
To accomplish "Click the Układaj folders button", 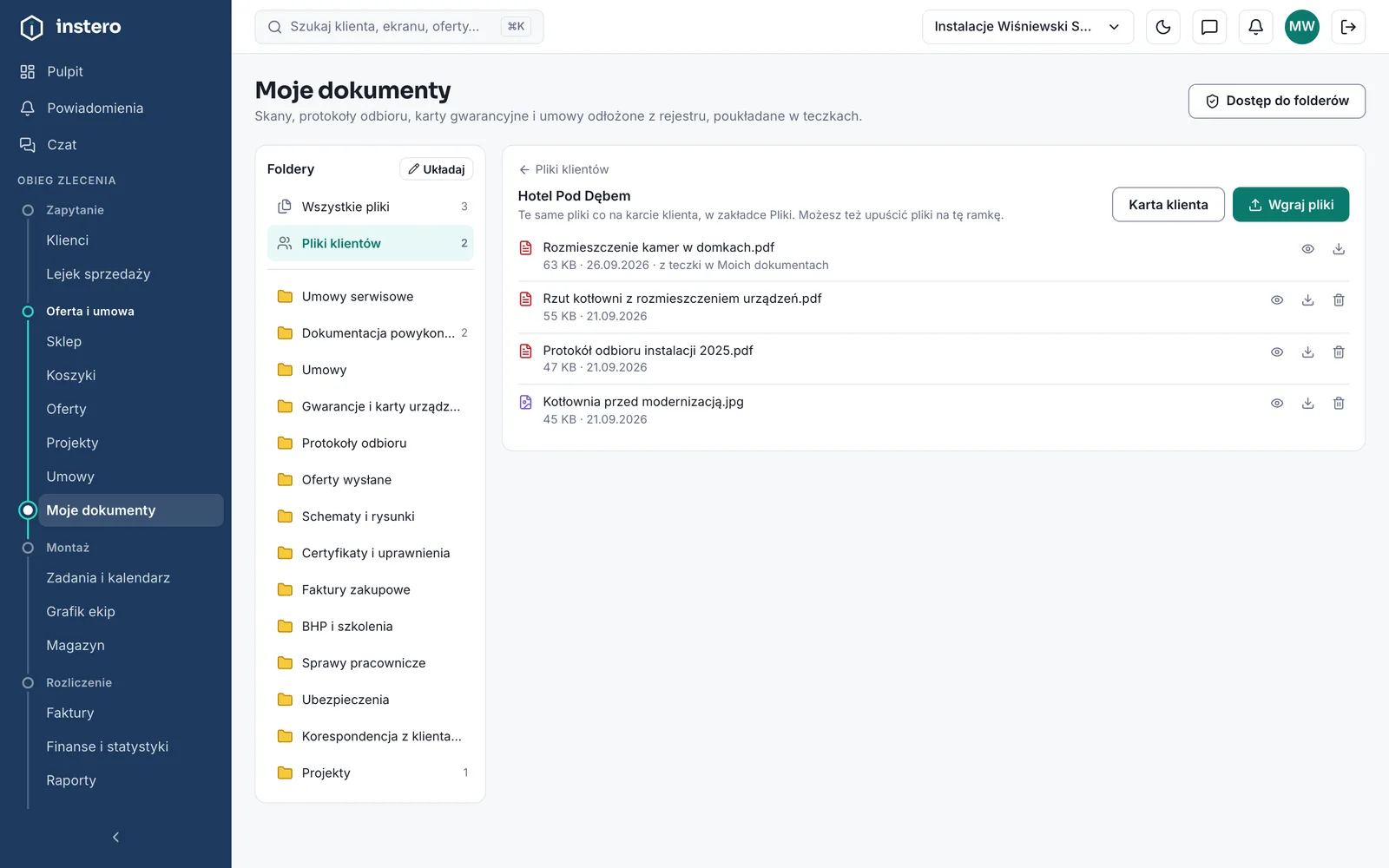I will [436, 169].
